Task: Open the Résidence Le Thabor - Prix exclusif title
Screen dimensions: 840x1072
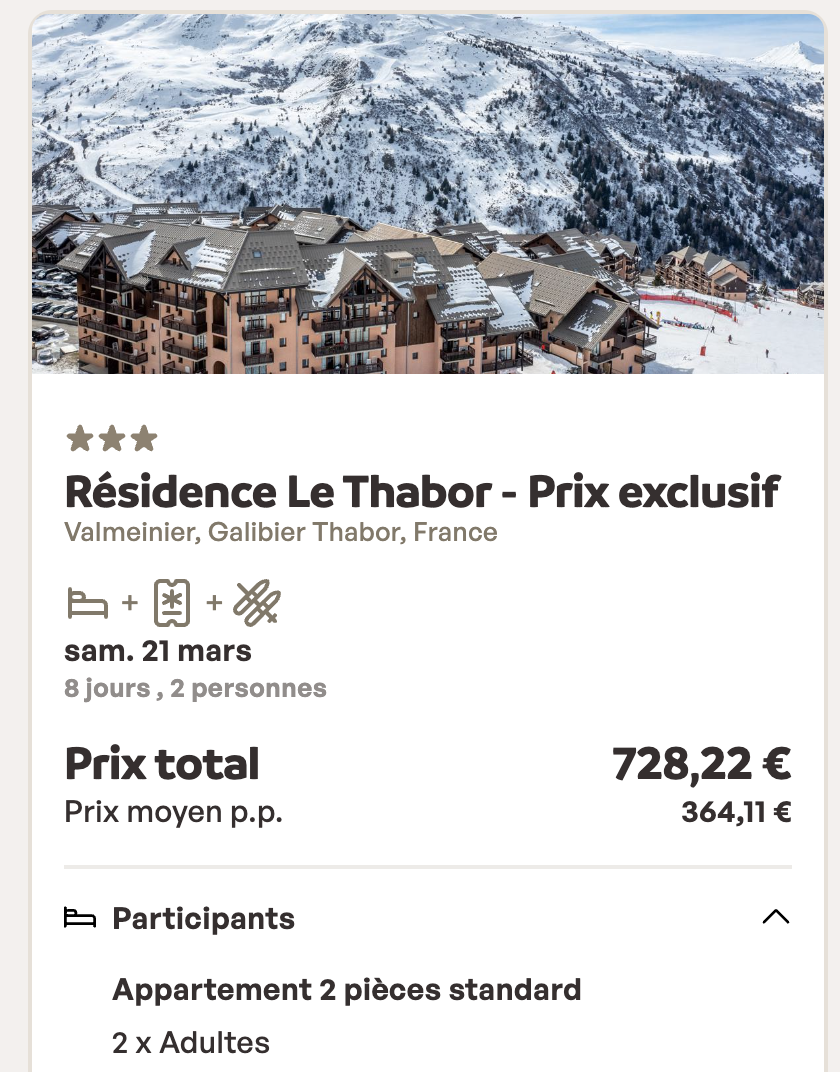Action: [x=421, y=491]
